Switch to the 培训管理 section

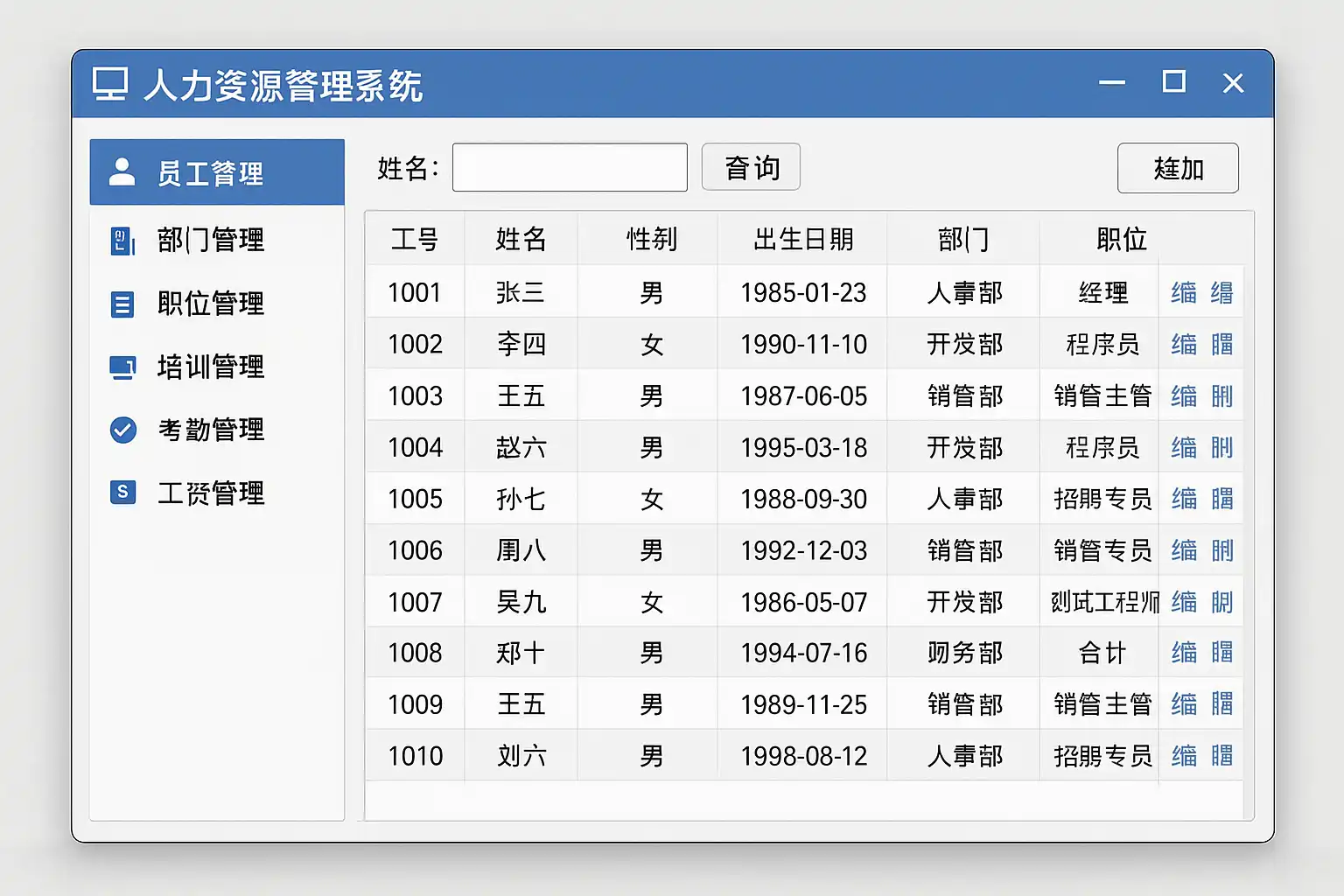pyautogui.click(x=210, y=367)
